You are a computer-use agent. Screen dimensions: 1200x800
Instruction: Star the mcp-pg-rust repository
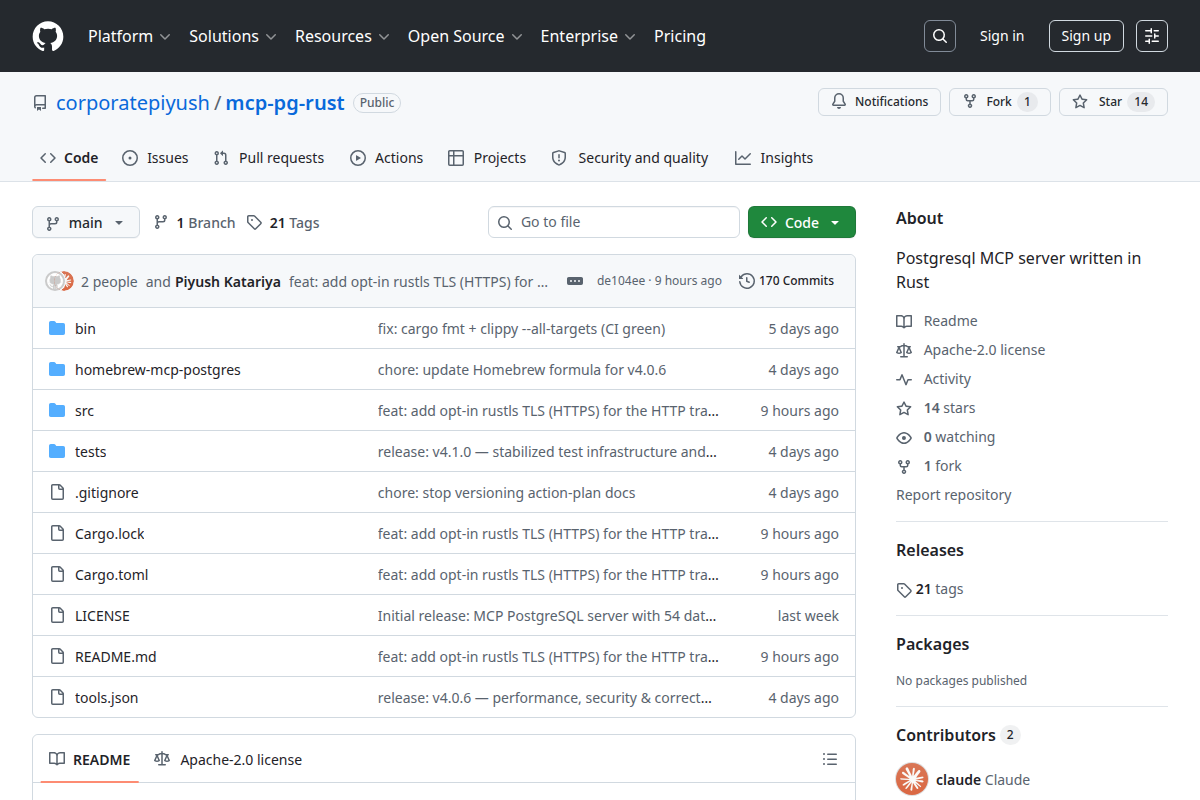coord(1113,102)
